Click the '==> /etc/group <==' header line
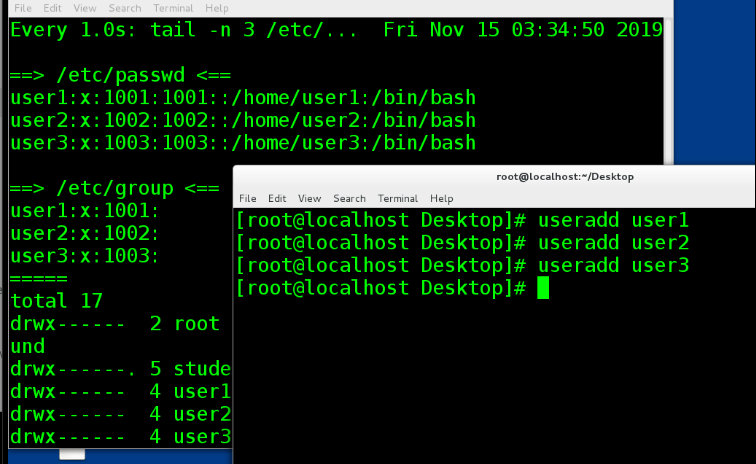Viewport: 756px width, 464px height. (x=115, y=188)
